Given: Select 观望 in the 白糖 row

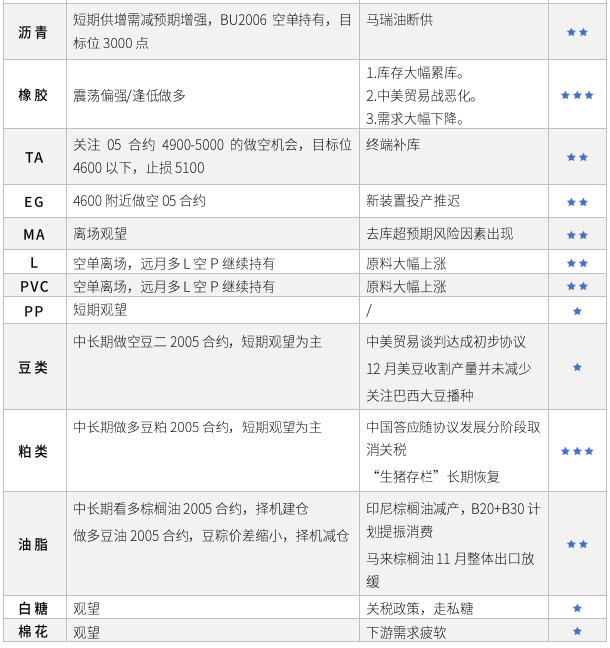Looking at the screenshot, I should click(x=86, y=608).
